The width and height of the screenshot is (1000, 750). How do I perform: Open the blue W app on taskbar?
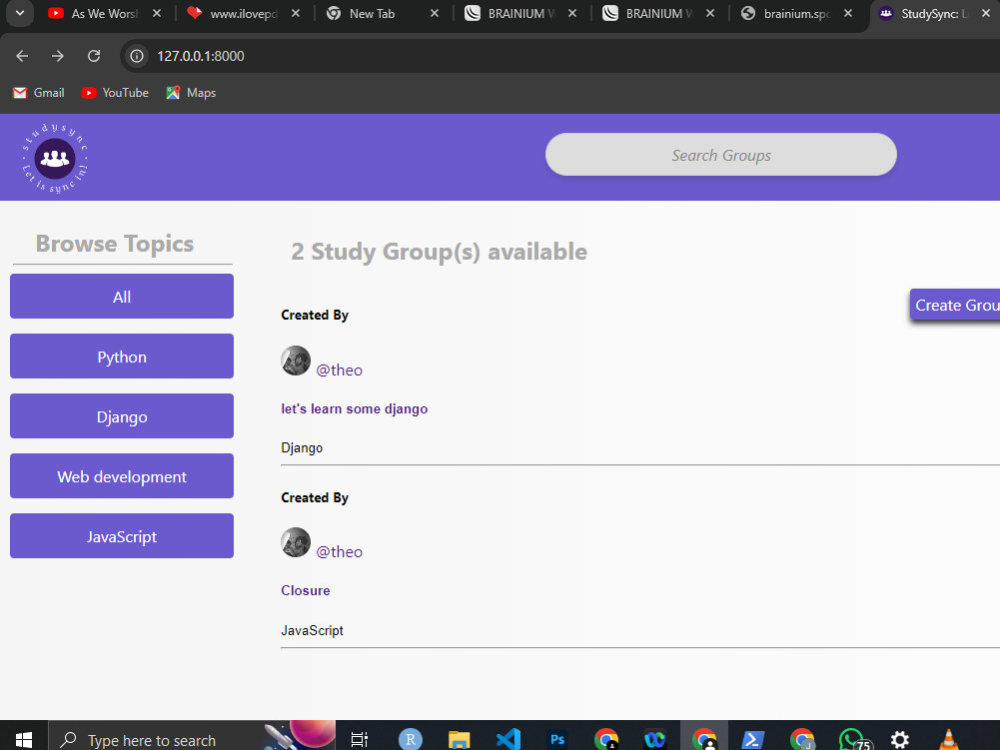655,739
